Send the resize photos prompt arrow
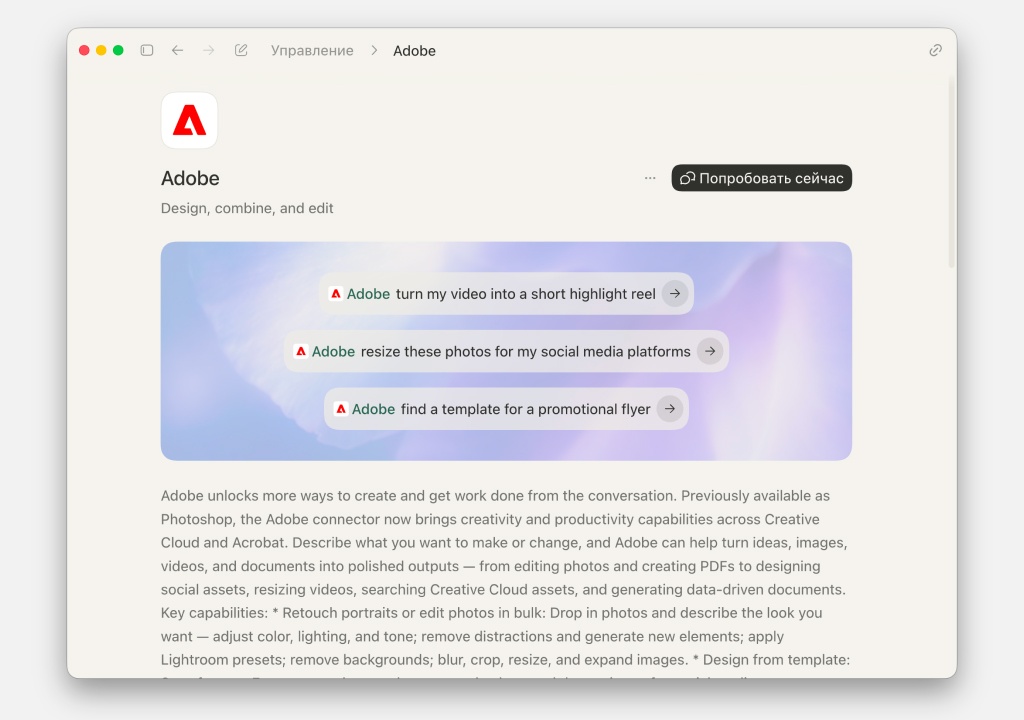 (x=710, y=351)
